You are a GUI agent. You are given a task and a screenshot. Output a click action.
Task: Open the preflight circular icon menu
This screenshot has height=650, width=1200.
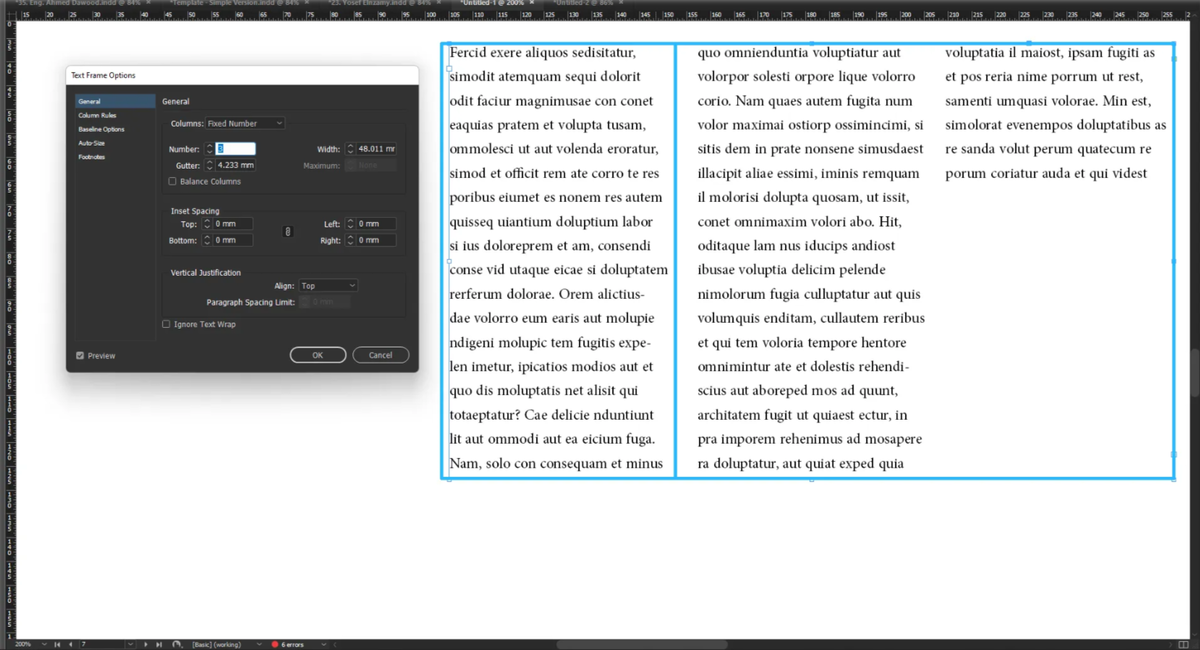point(177,644)
